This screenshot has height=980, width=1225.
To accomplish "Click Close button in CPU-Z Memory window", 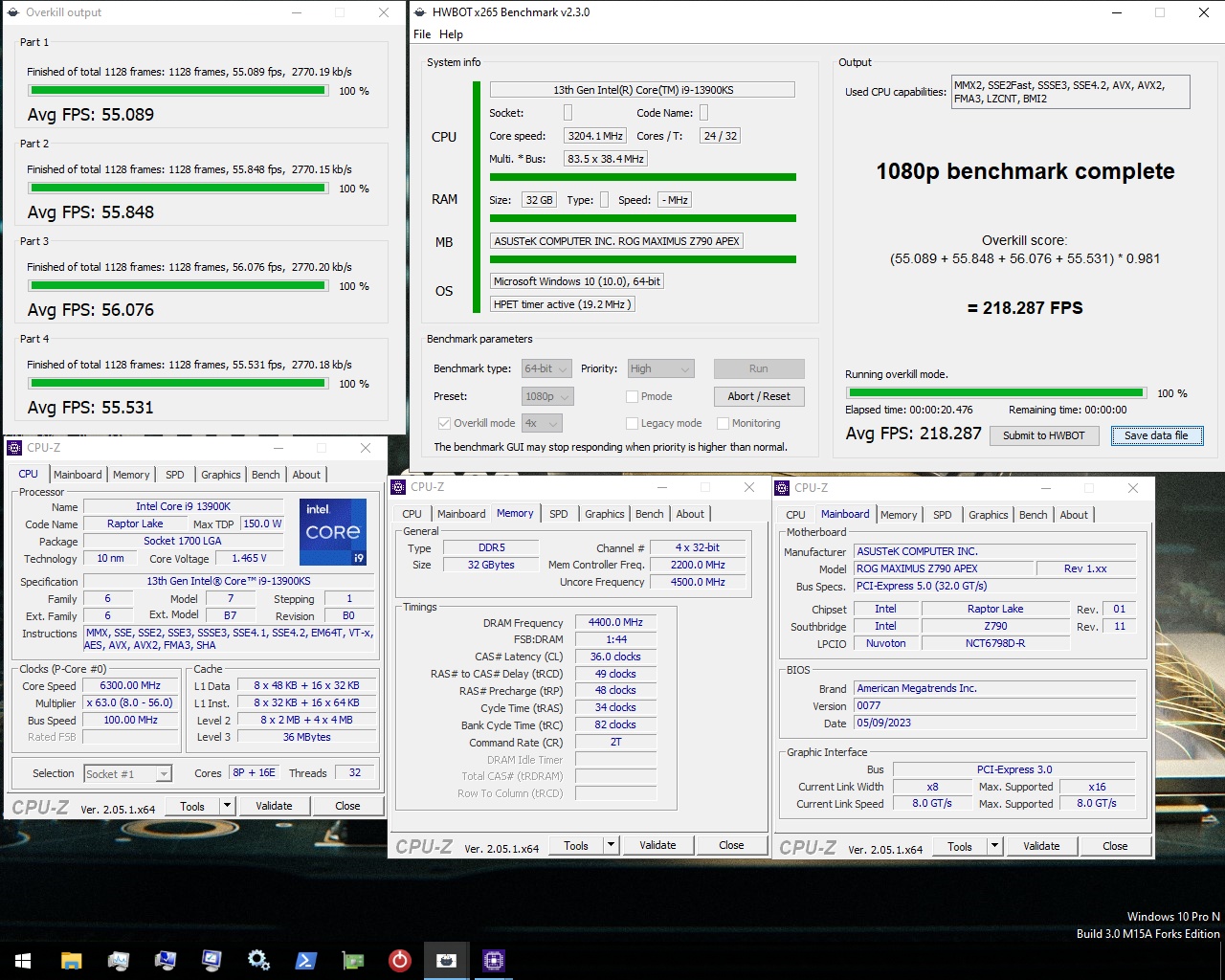I will point(731,845).
